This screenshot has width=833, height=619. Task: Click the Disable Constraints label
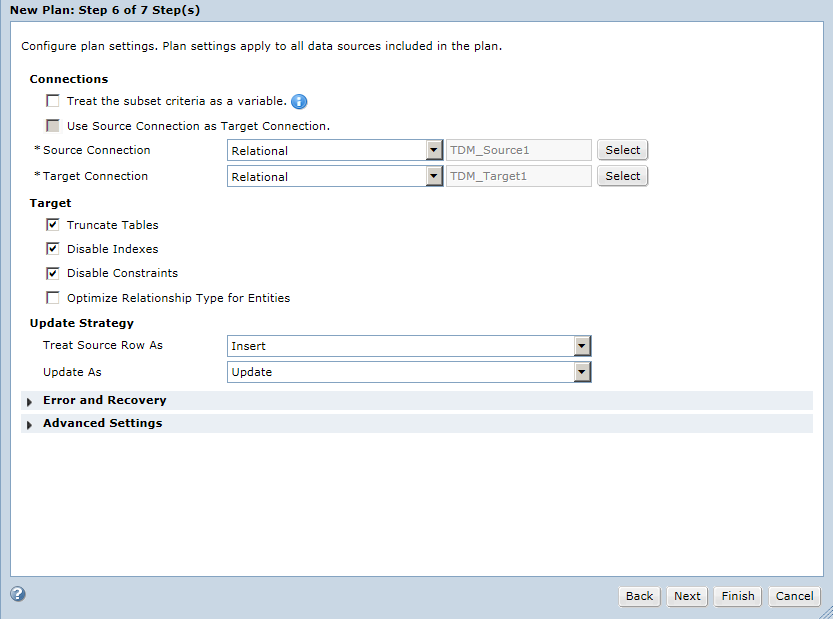coord(122,273)
